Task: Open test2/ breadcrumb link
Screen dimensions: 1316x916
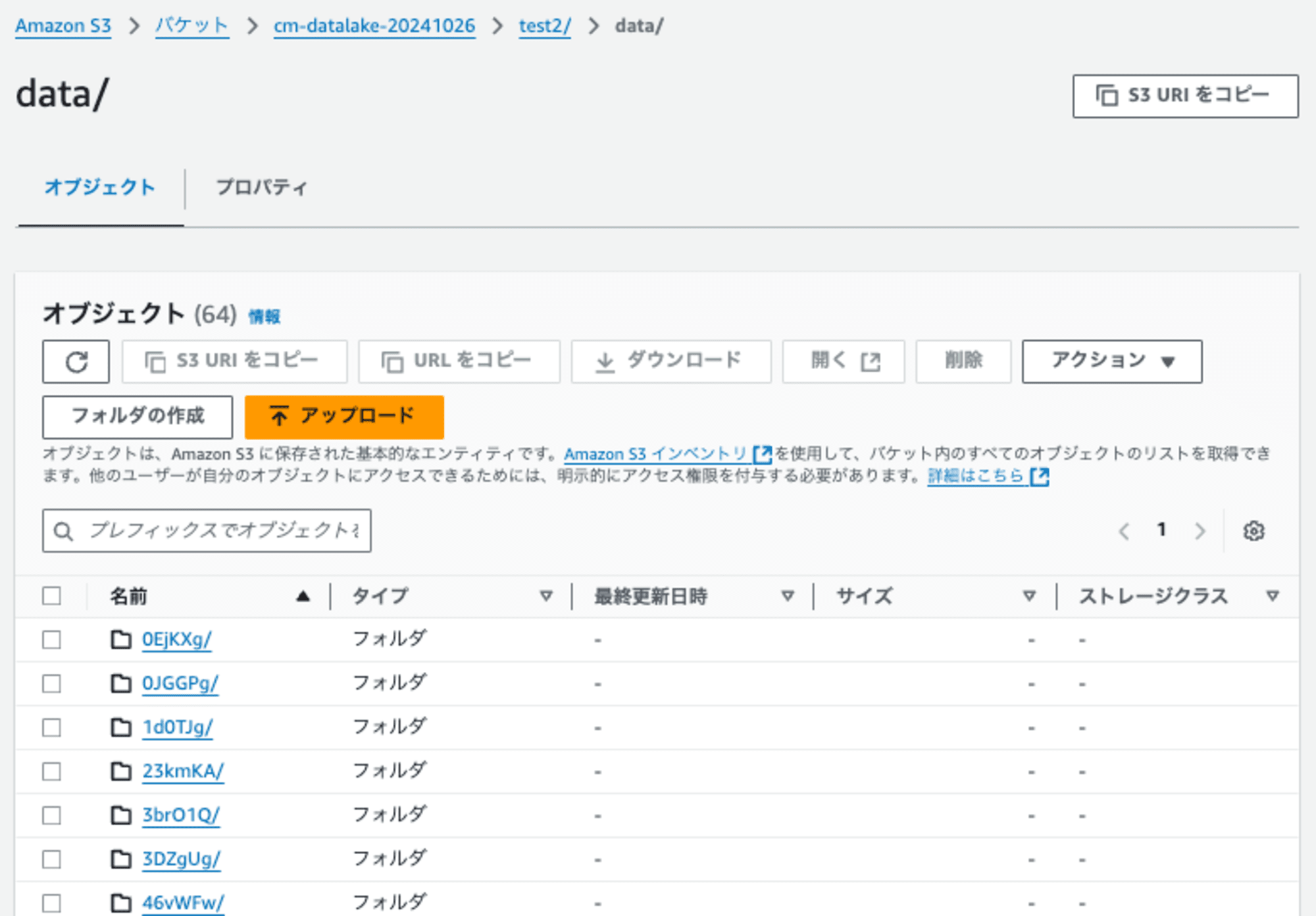Action: tap(545, 26)
